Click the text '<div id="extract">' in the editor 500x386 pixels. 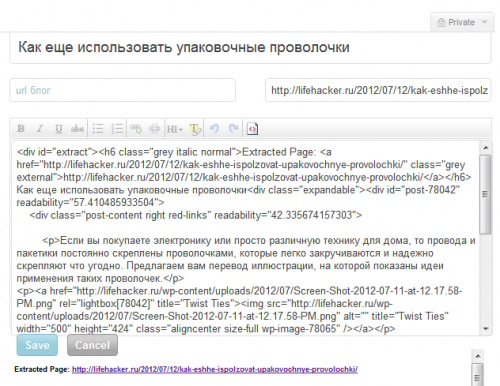tap(57, 152)
